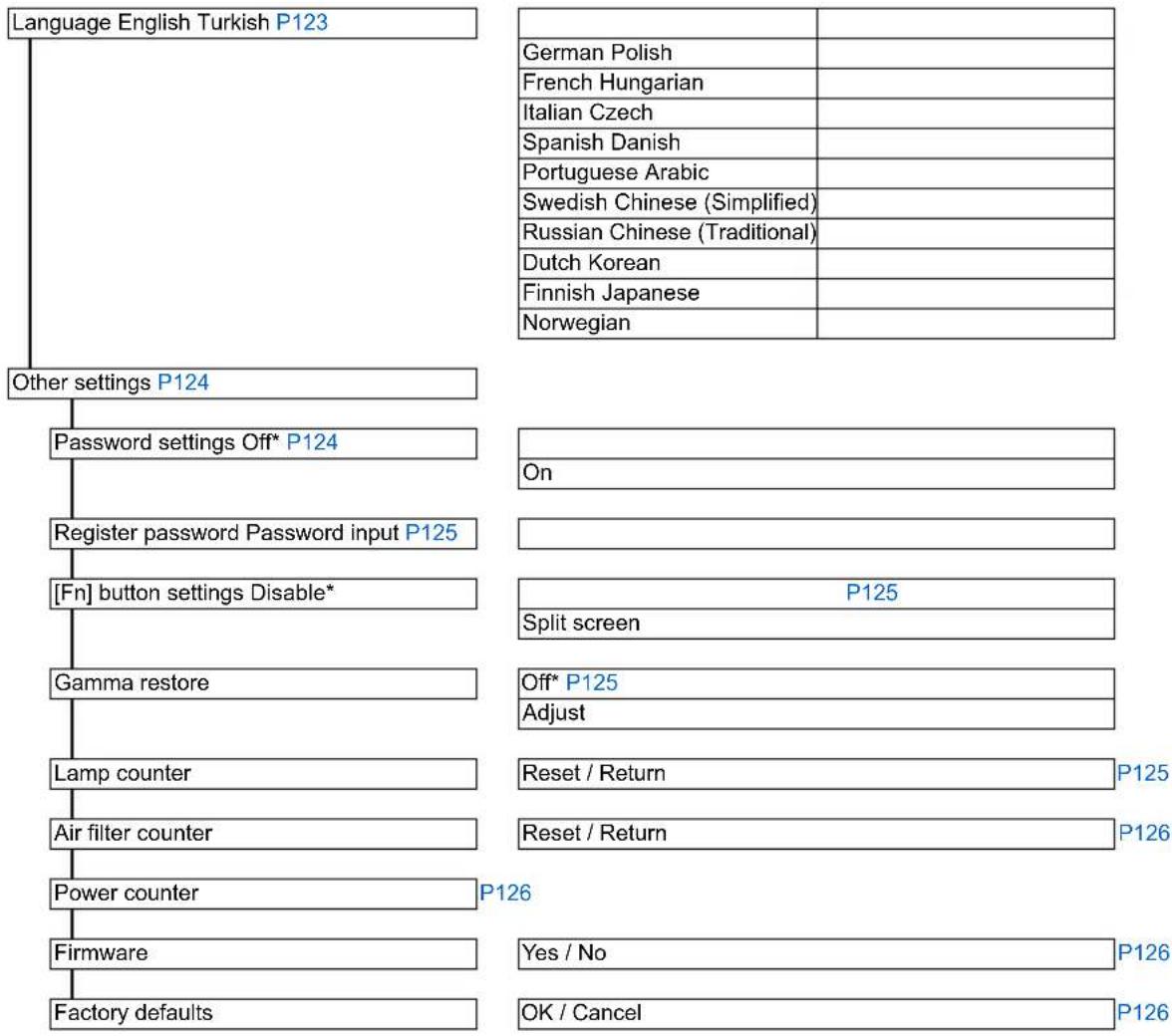
Task: Follow the P124 link next to Other settings
Action: 183,383
